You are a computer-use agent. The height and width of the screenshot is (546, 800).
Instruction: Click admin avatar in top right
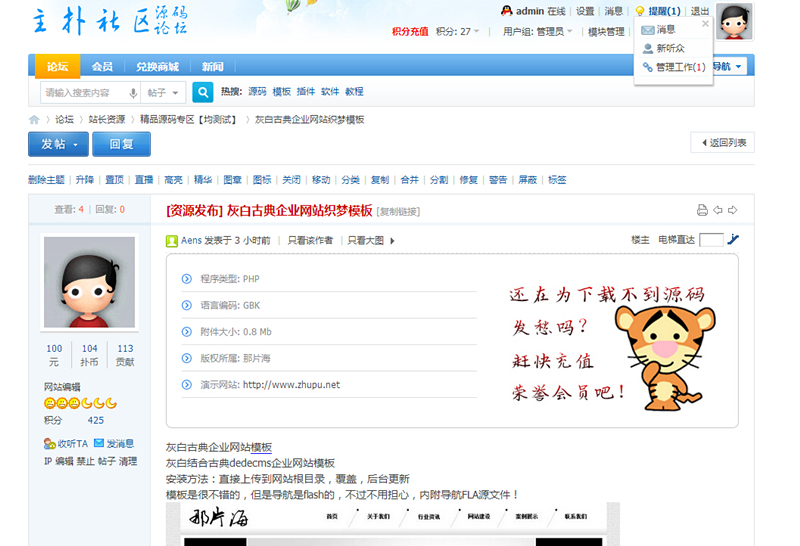click(734, 21)
